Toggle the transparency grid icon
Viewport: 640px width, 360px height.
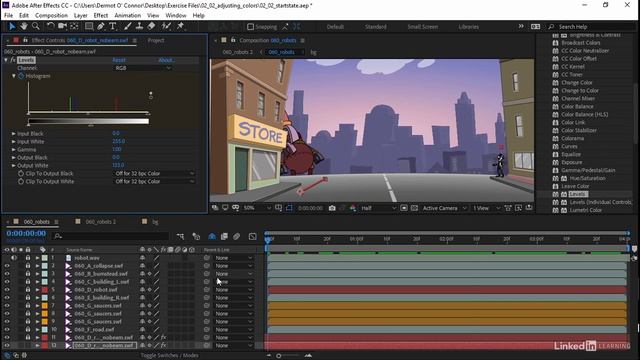tap(414, 208)
